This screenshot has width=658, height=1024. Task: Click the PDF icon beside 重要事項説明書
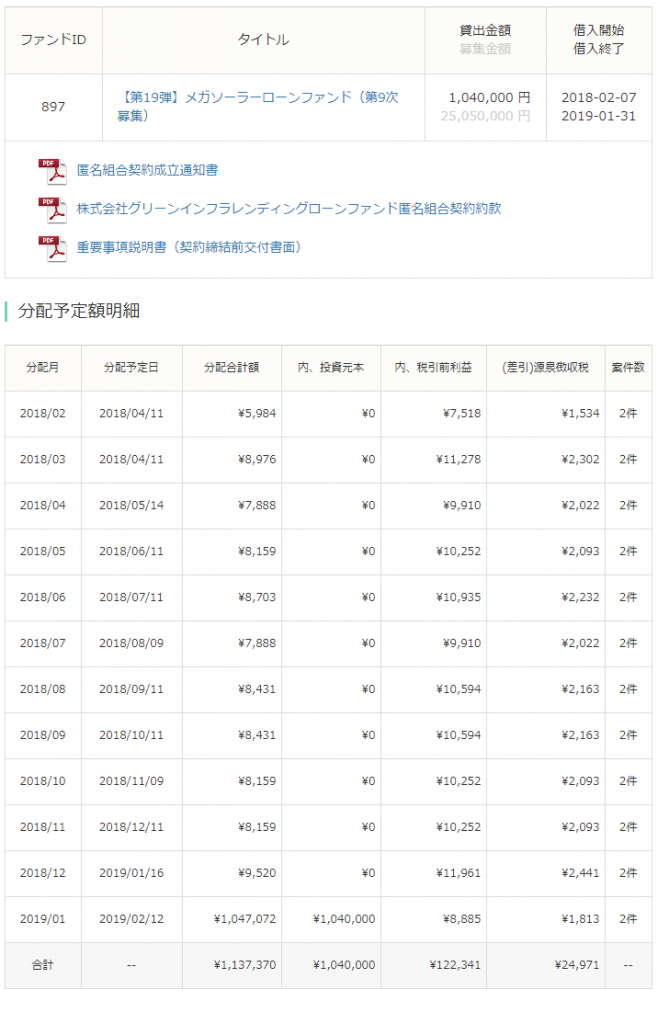click(x=52, y=247)
